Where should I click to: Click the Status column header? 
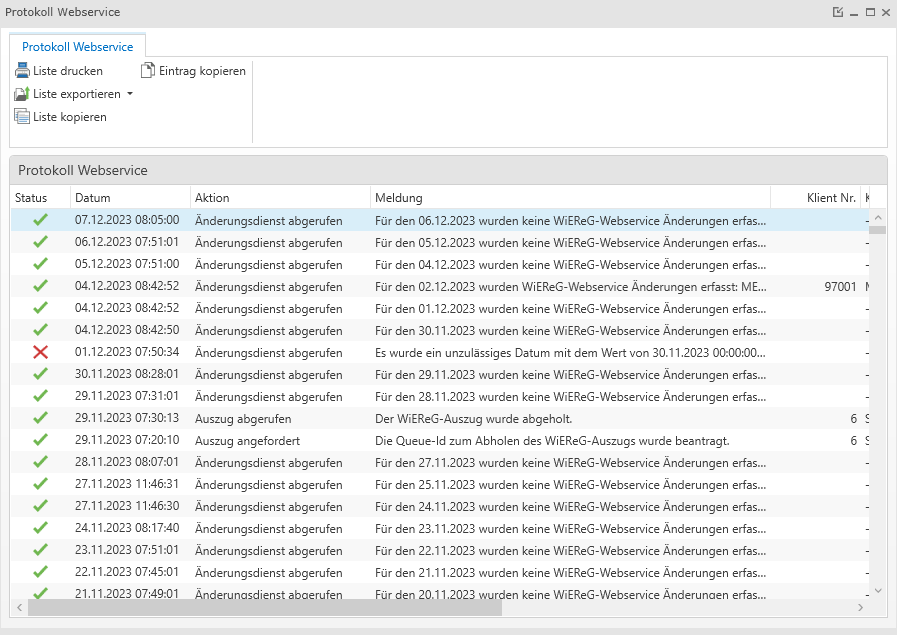[40, 198]
